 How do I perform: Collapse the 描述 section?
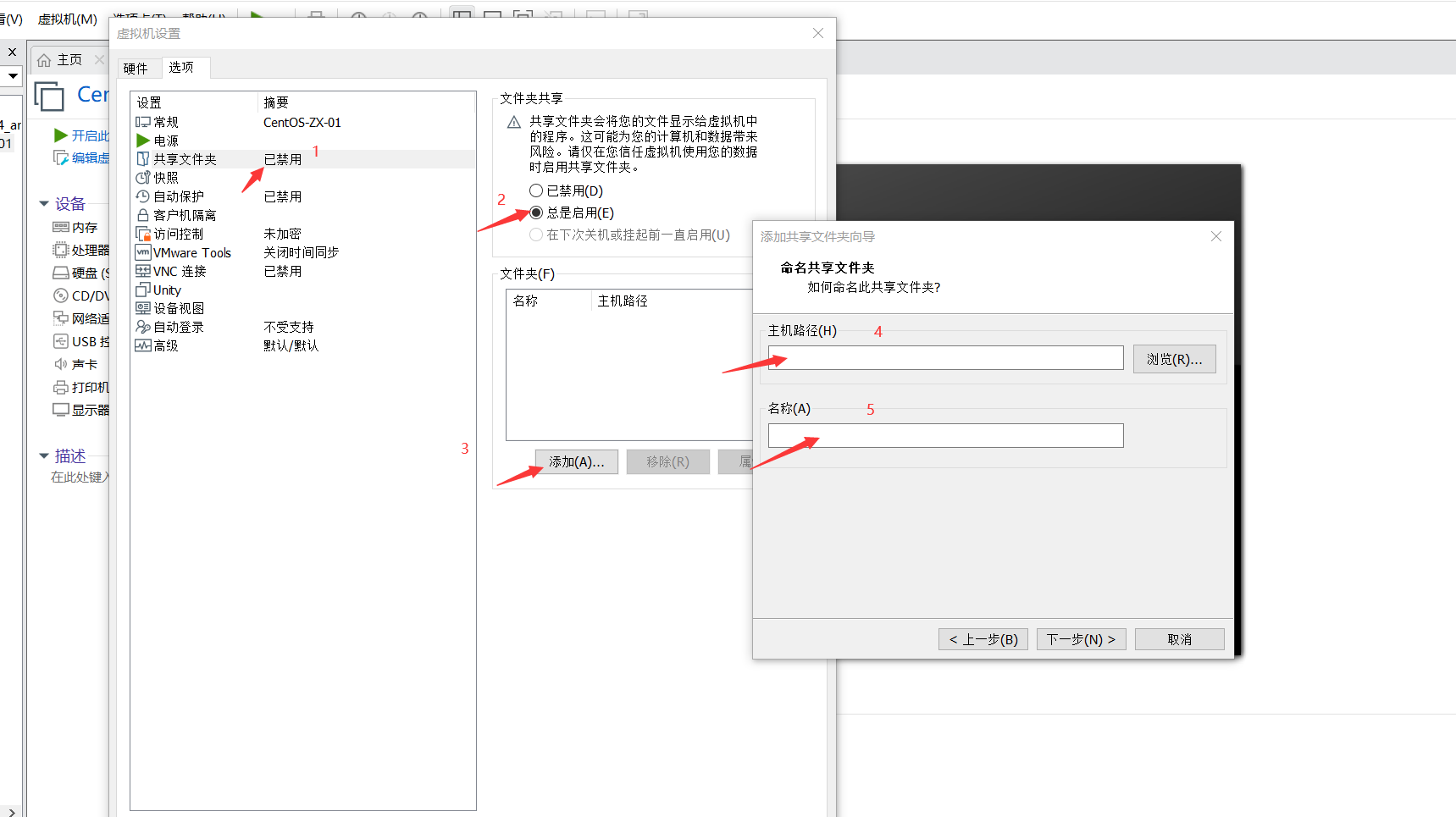click(x=44, y=455)
